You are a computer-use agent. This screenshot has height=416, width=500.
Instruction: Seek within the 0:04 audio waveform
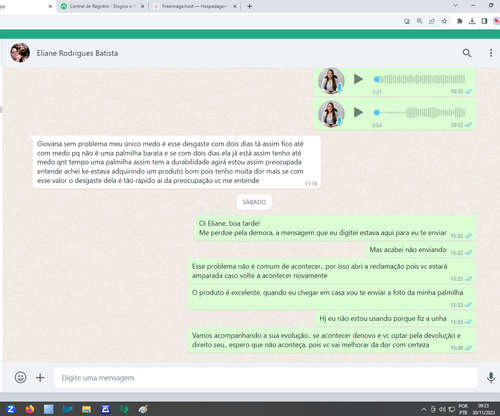click(420, 112)
